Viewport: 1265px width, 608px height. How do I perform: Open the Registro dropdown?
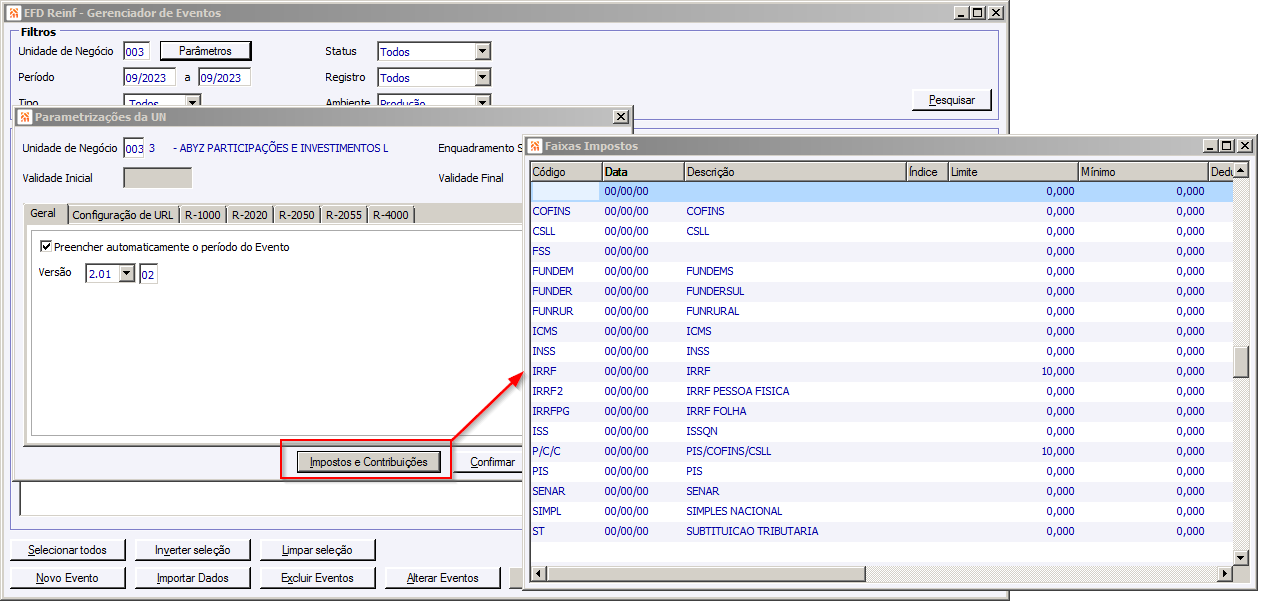(483, 77)
